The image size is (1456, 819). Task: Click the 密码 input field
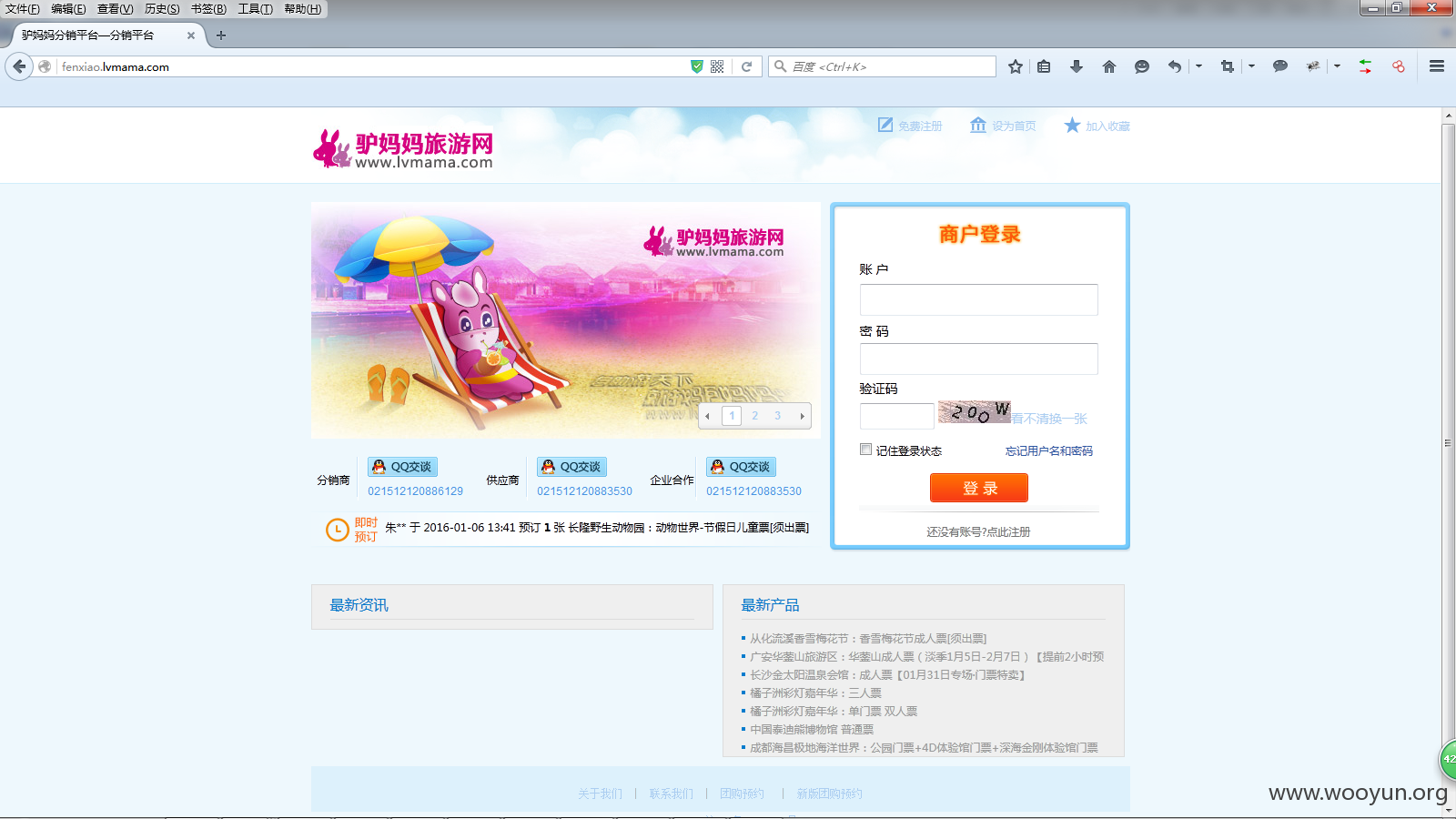979,359
